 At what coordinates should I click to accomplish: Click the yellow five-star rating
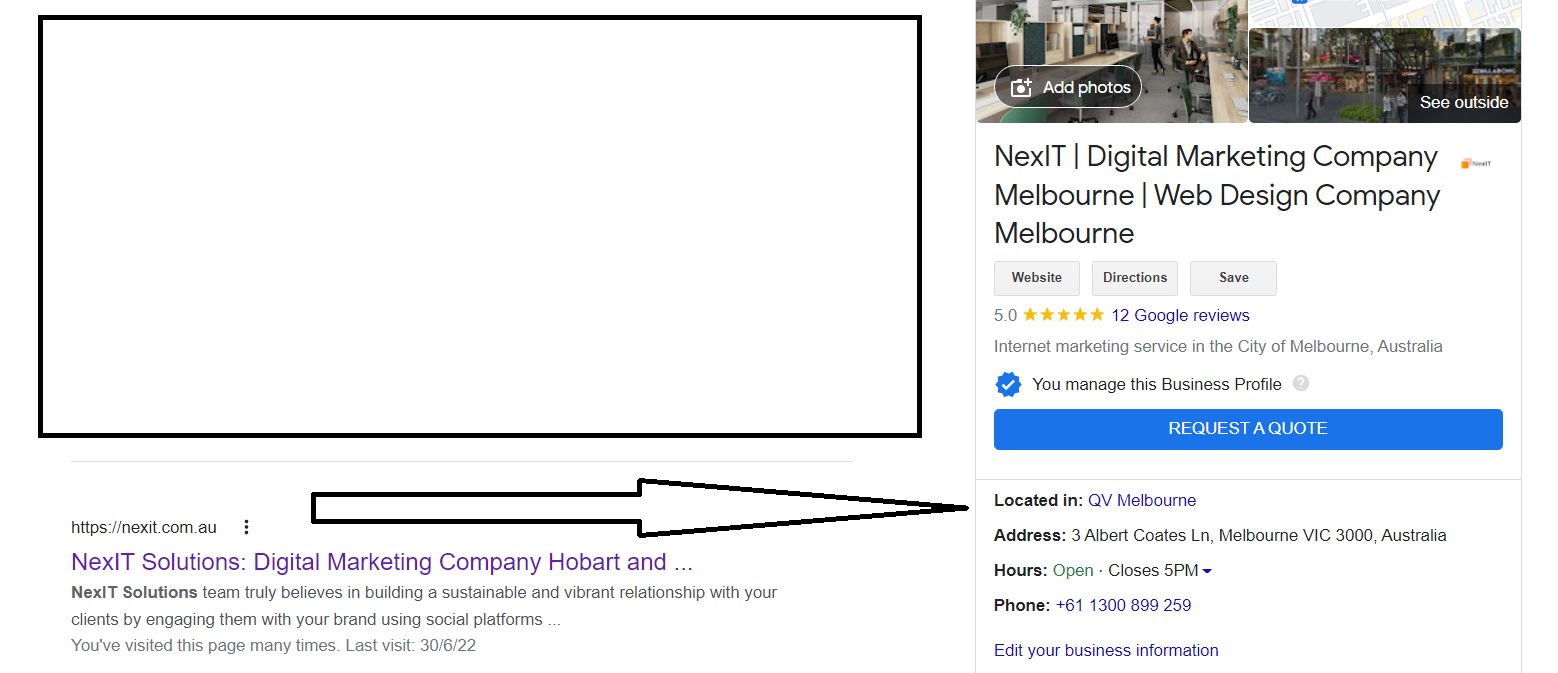[x=1063, y=315]
